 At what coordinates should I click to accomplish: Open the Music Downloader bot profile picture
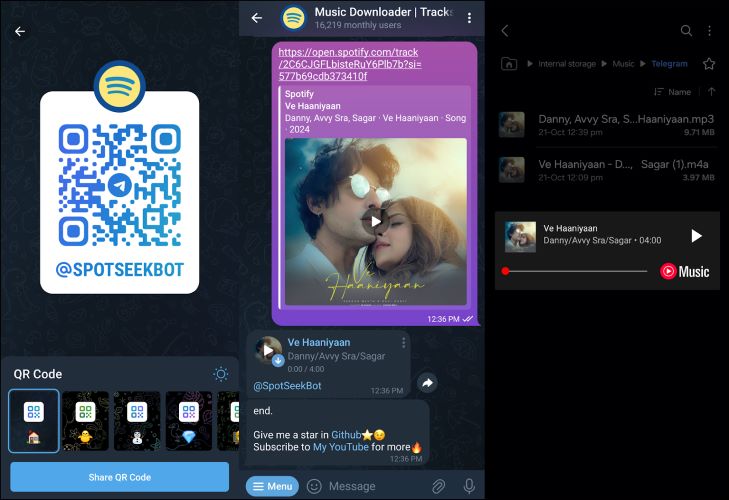[x=294, y=18]
